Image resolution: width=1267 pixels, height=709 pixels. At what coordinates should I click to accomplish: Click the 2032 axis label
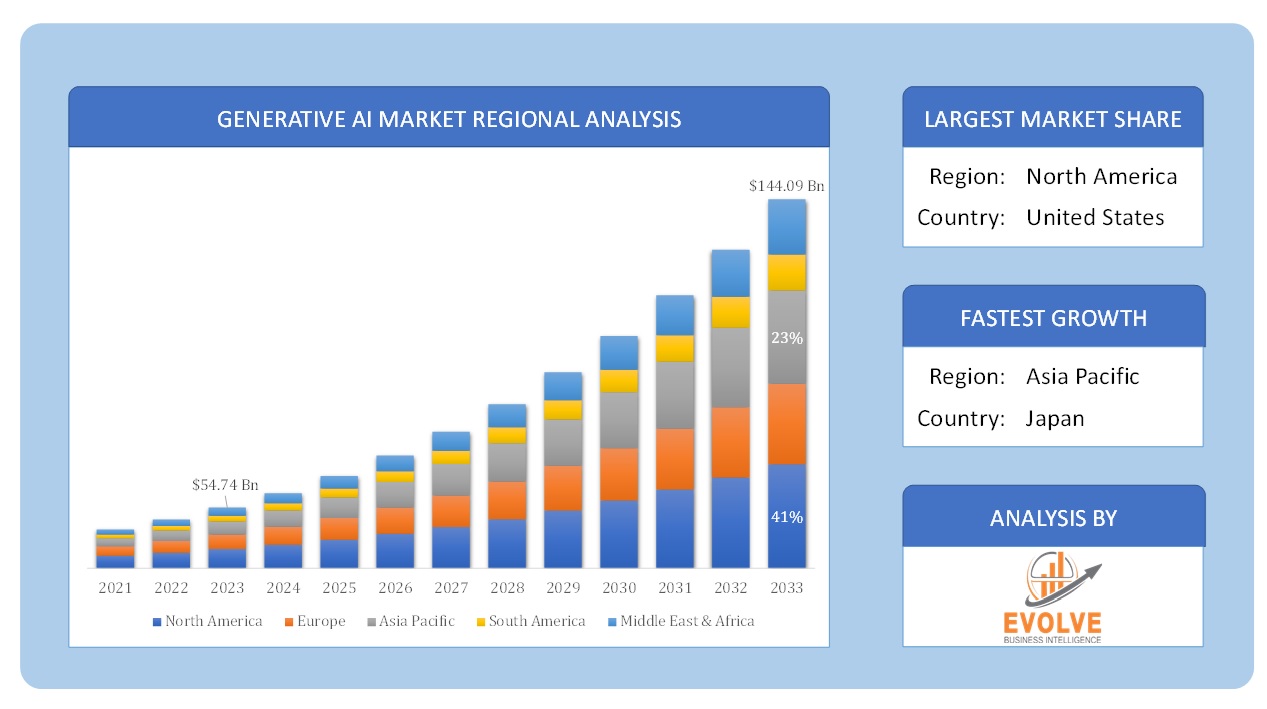point(731,588)
